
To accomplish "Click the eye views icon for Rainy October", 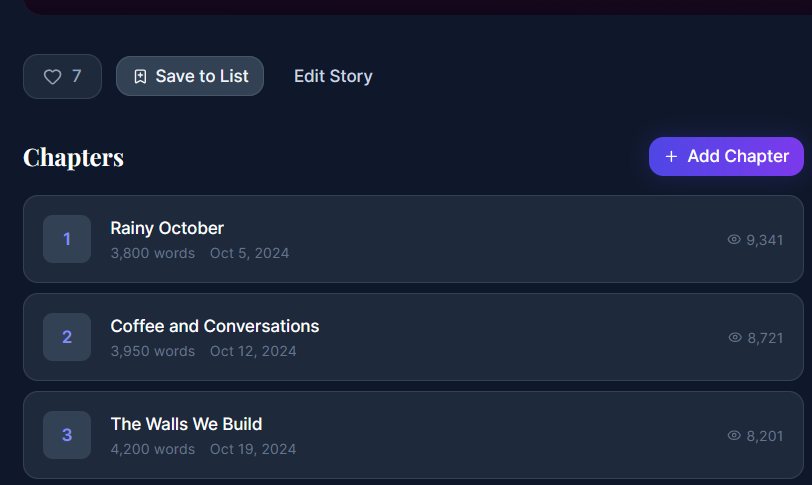I will click(x=734, y=240).
